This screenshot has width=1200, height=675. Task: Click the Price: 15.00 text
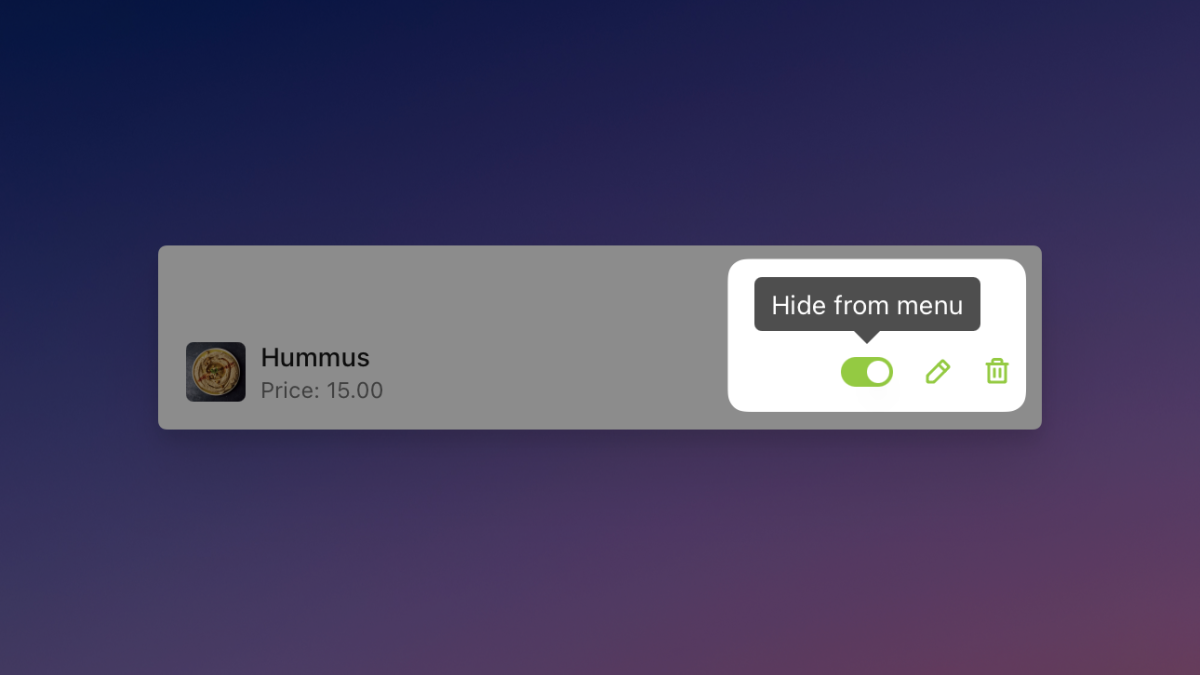coord(322,391)
